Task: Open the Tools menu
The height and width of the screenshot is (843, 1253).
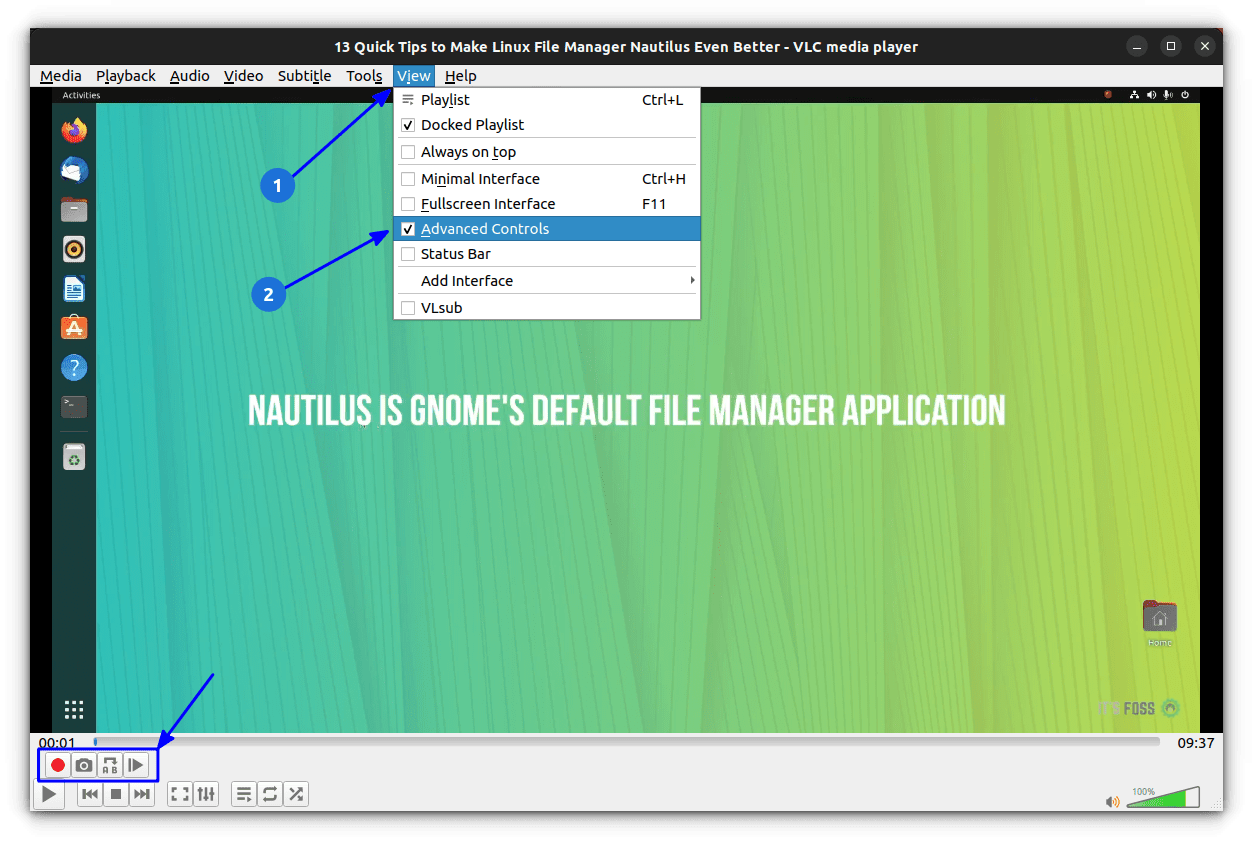Action: (364, 76)
